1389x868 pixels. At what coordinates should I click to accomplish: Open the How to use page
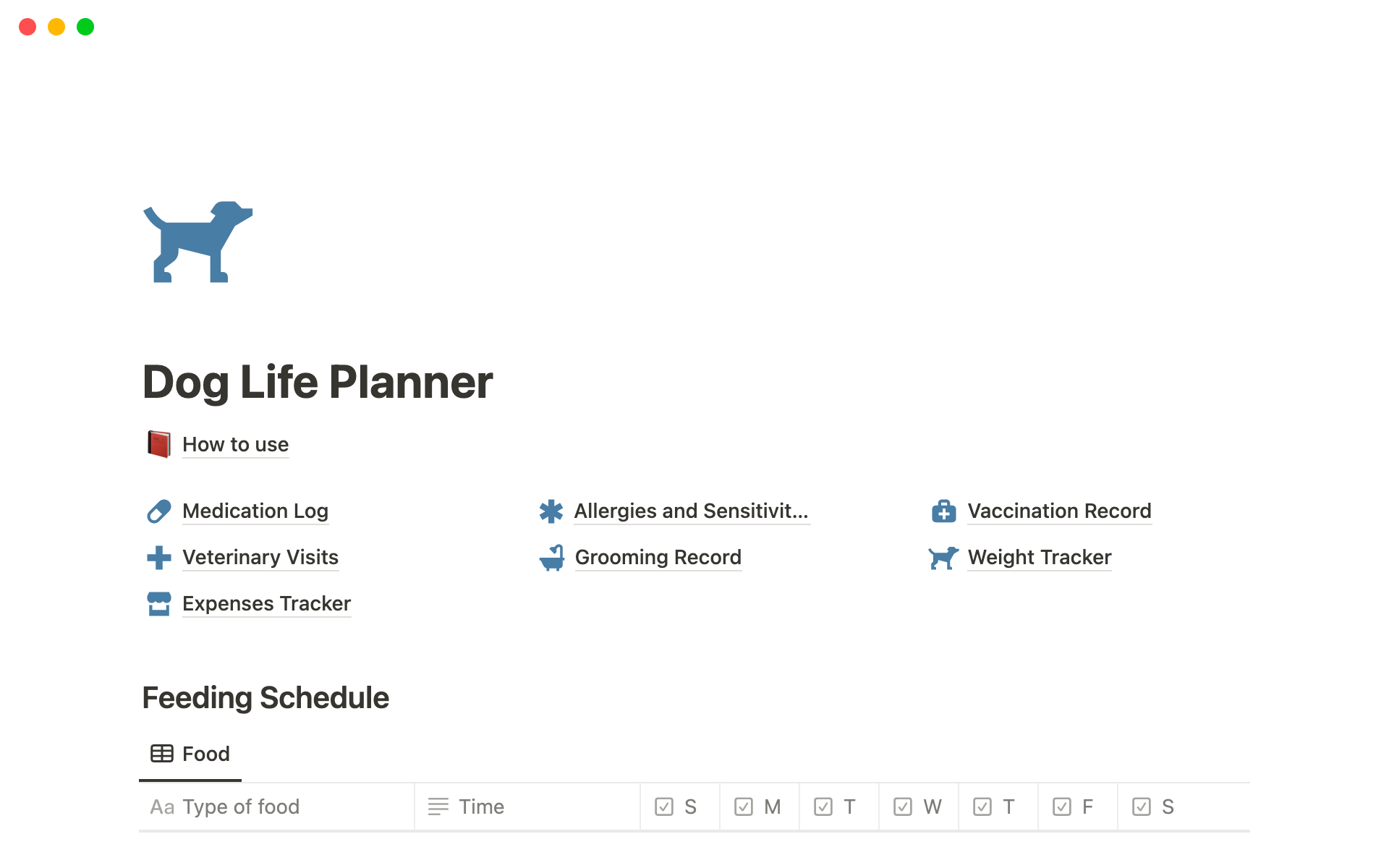[235, 444]
